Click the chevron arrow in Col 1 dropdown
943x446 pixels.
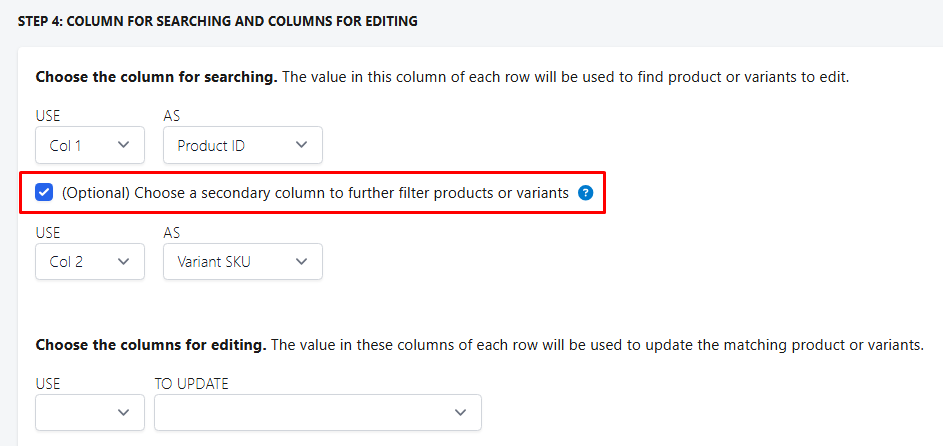[x=124, y=145]
